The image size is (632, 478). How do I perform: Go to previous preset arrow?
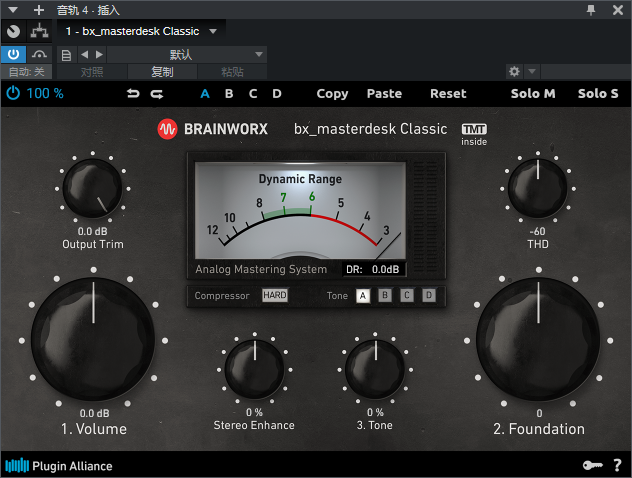(x=84, y=54)
